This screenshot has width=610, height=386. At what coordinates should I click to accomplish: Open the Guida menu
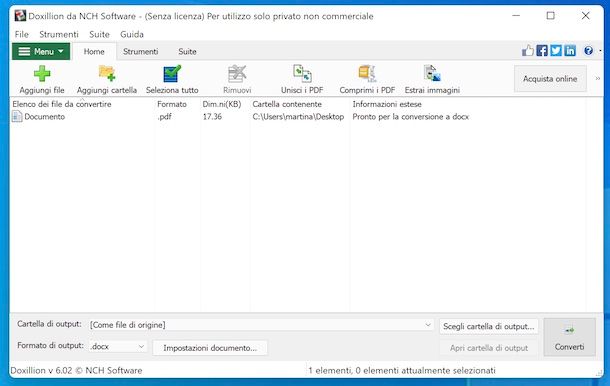click(132, 34)
